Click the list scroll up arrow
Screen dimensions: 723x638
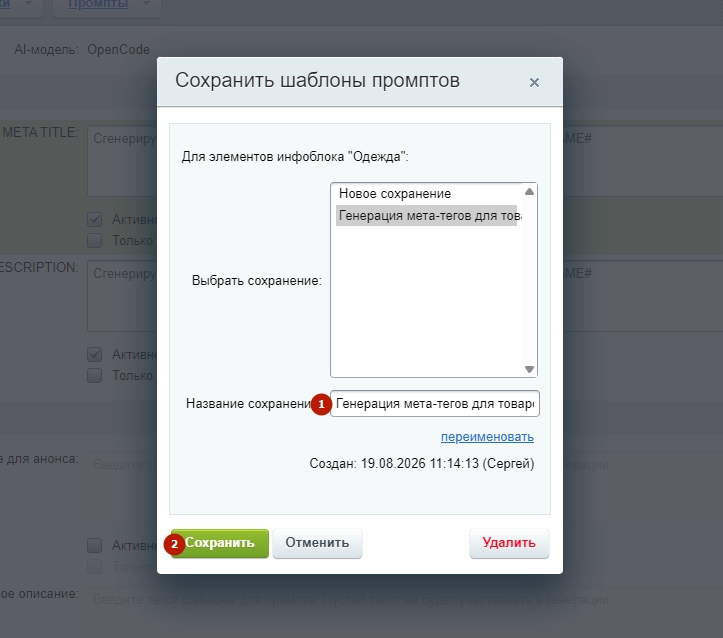coord(529,191)
